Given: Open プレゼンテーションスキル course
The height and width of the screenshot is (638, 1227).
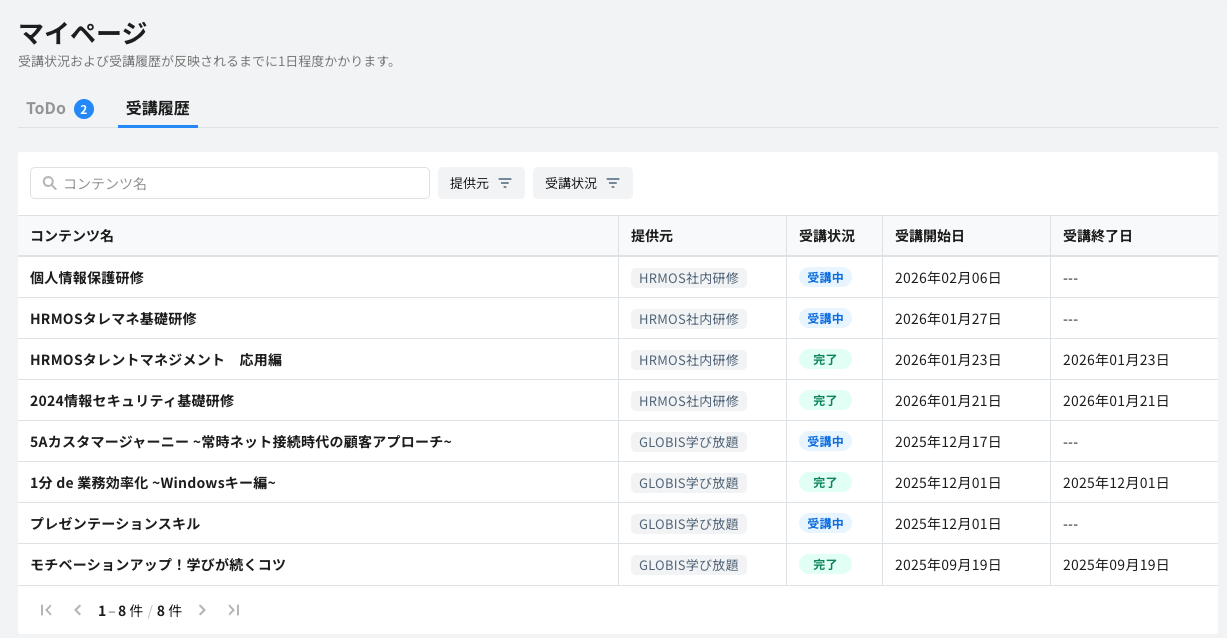Looking at the screenshot, I should 115,523.
